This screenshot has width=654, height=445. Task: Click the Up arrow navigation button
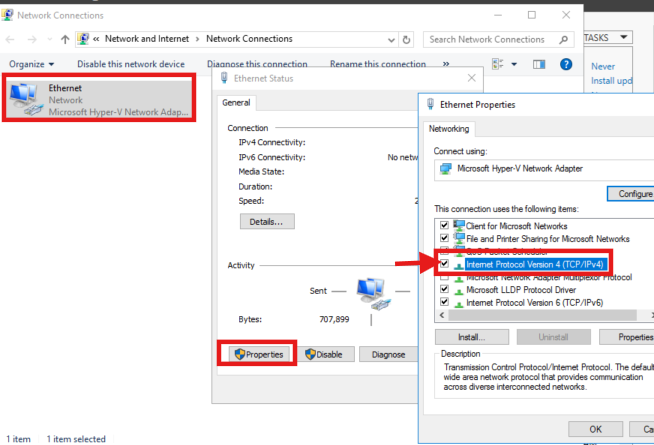pyautogui.click(x=65, y=39)
